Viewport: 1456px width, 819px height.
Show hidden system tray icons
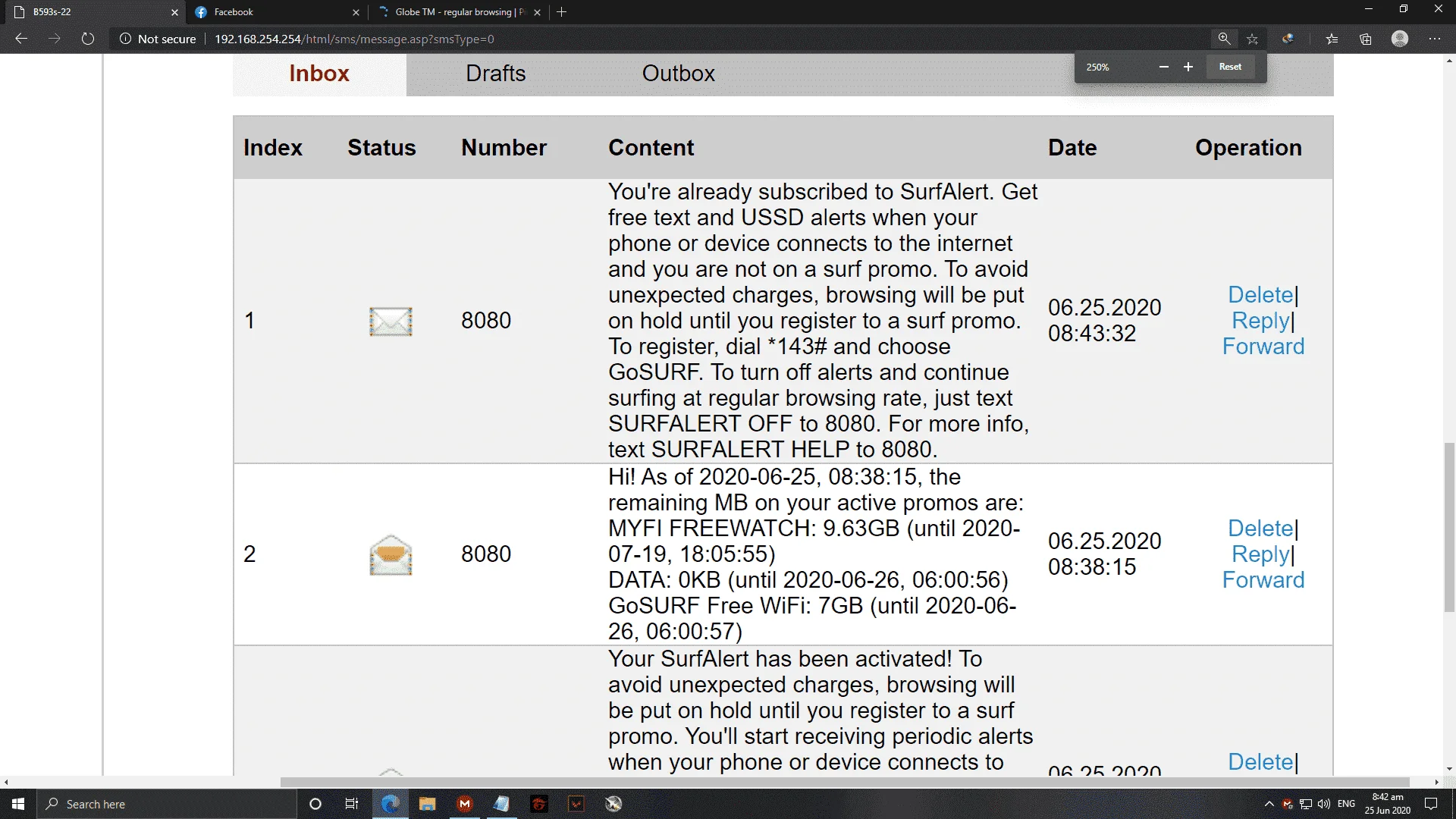1269,804
